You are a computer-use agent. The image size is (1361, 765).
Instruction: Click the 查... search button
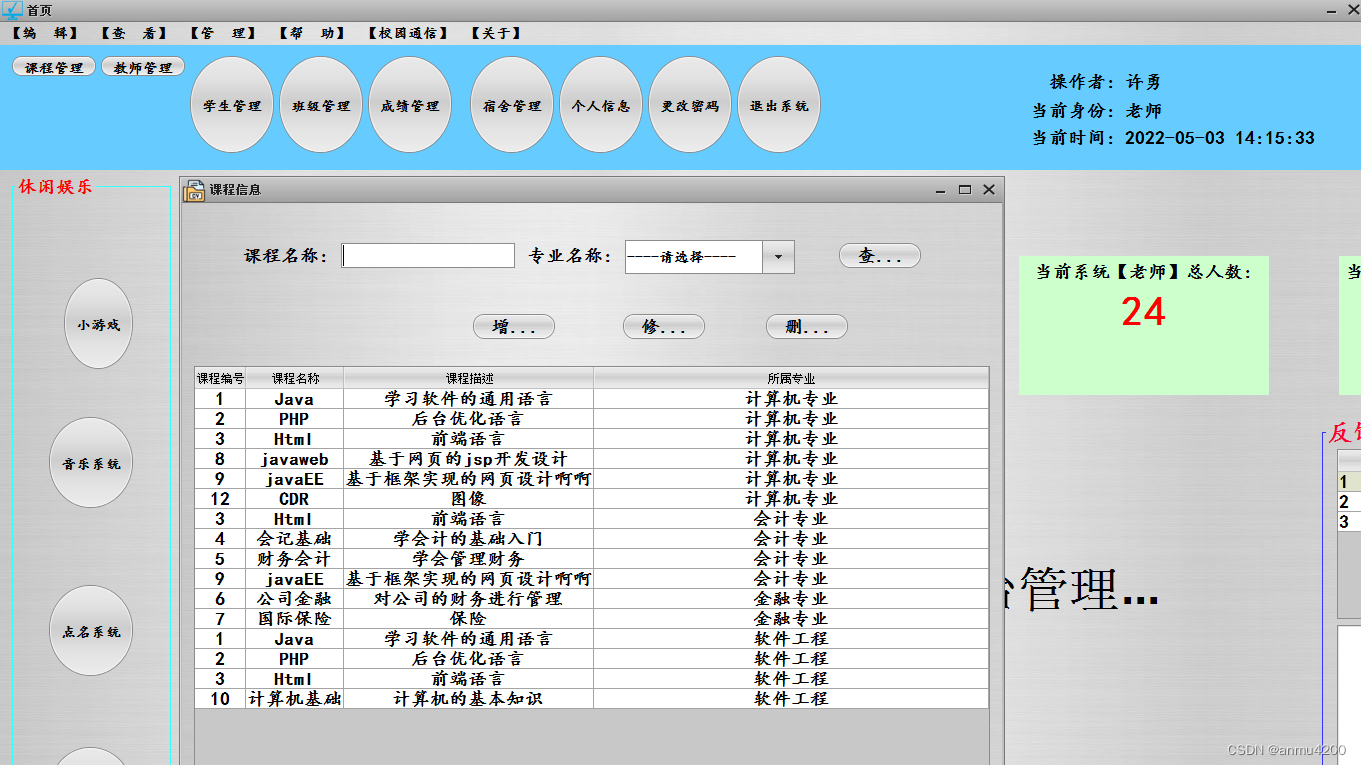(879, 256)
